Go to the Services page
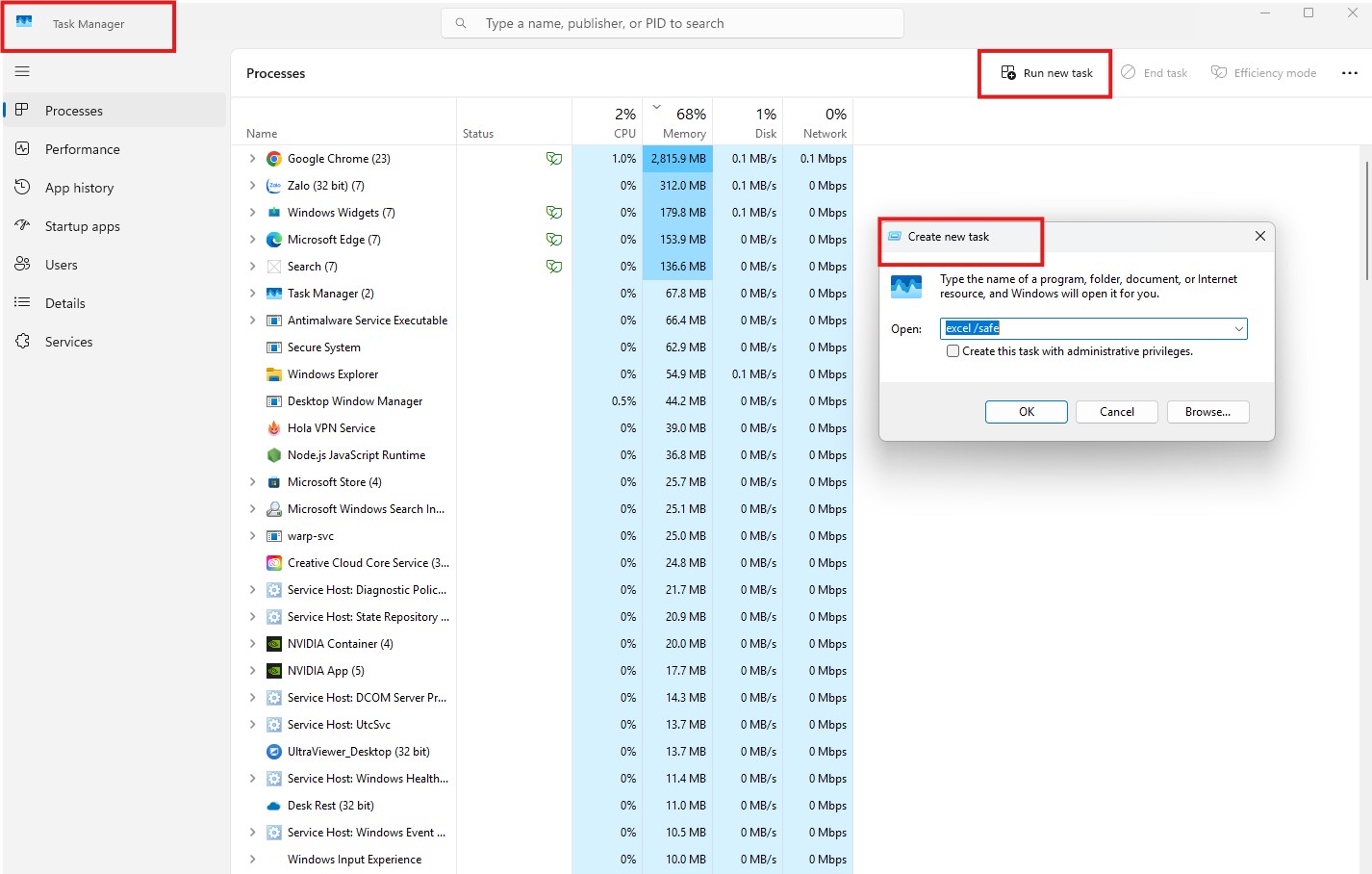 pyautogui.click(x=68, y=342)
